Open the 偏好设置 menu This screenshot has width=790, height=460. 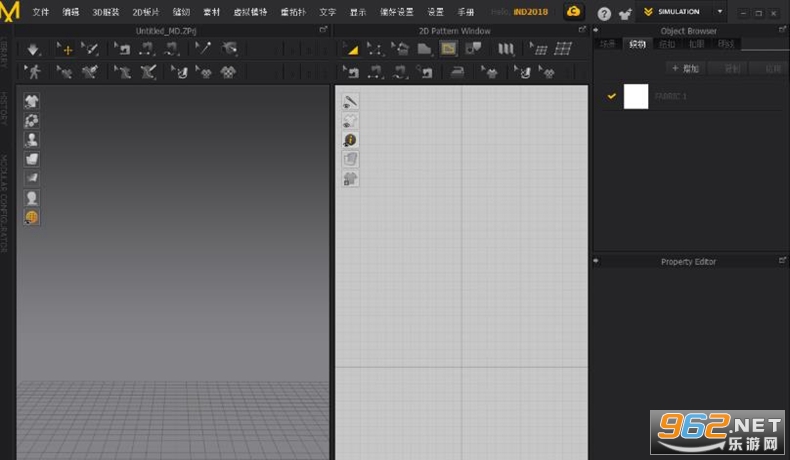point(397,12)
